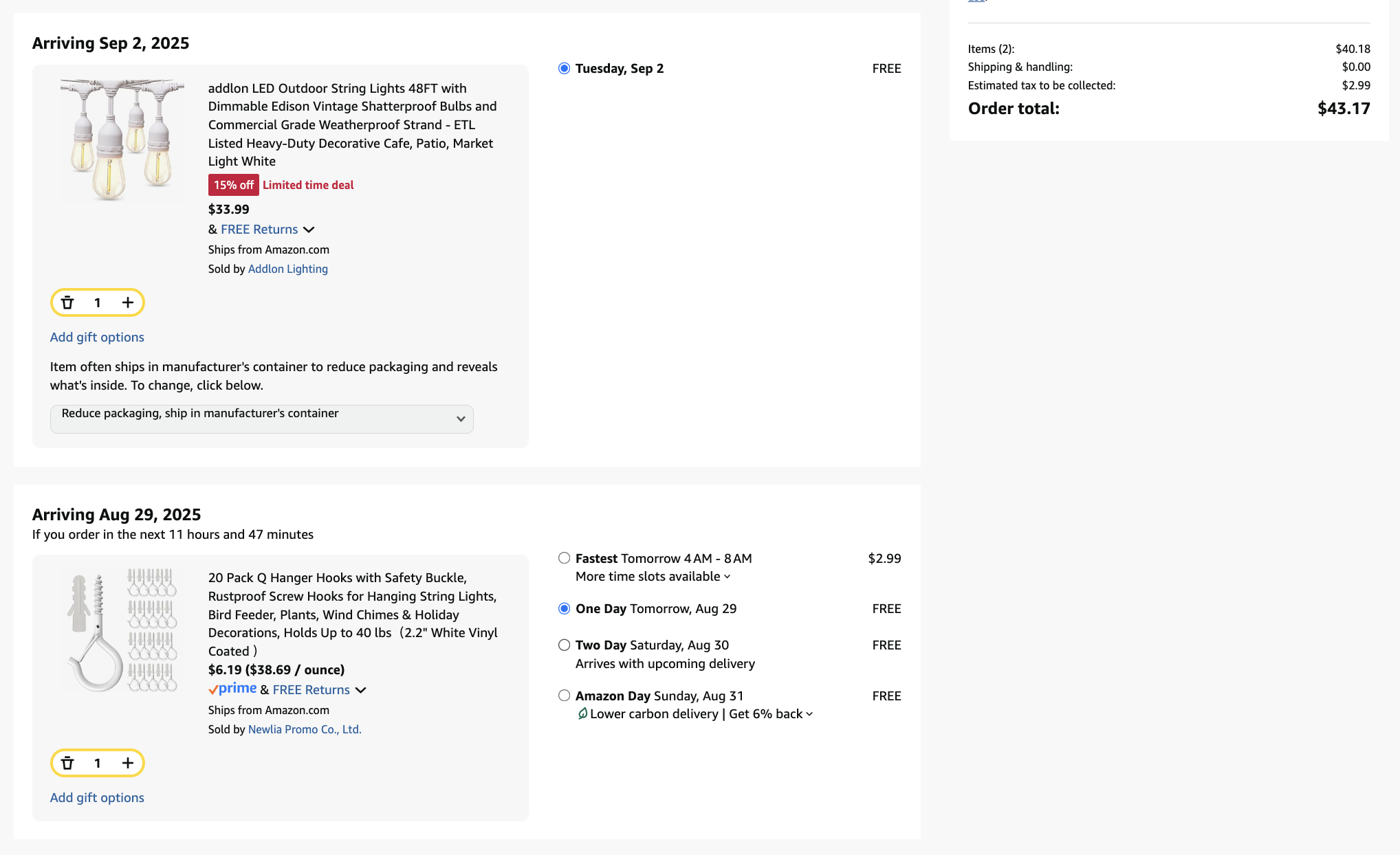Select Amazon Day Sunday, Aug 31 option

[x=564, y=696]
